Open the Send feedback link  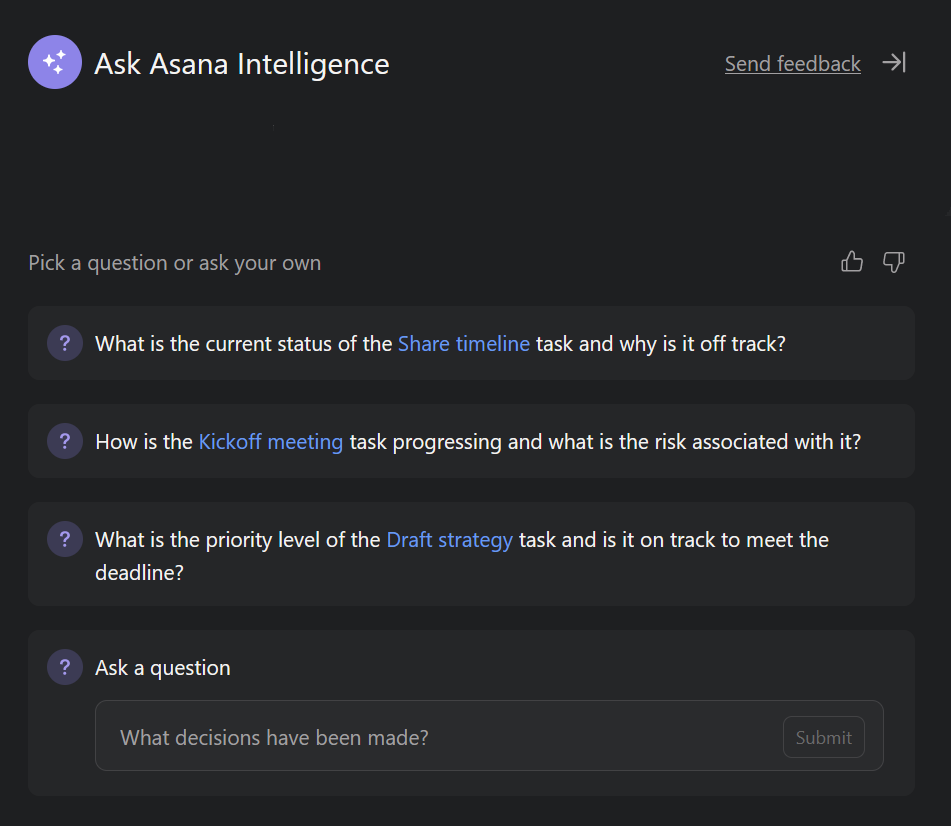(792, 64)
